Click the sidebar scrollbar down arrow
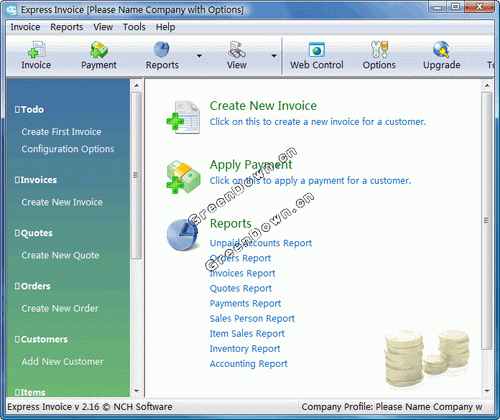The width and height of the screenshot is (500, 420). click(x=136, y=391)
